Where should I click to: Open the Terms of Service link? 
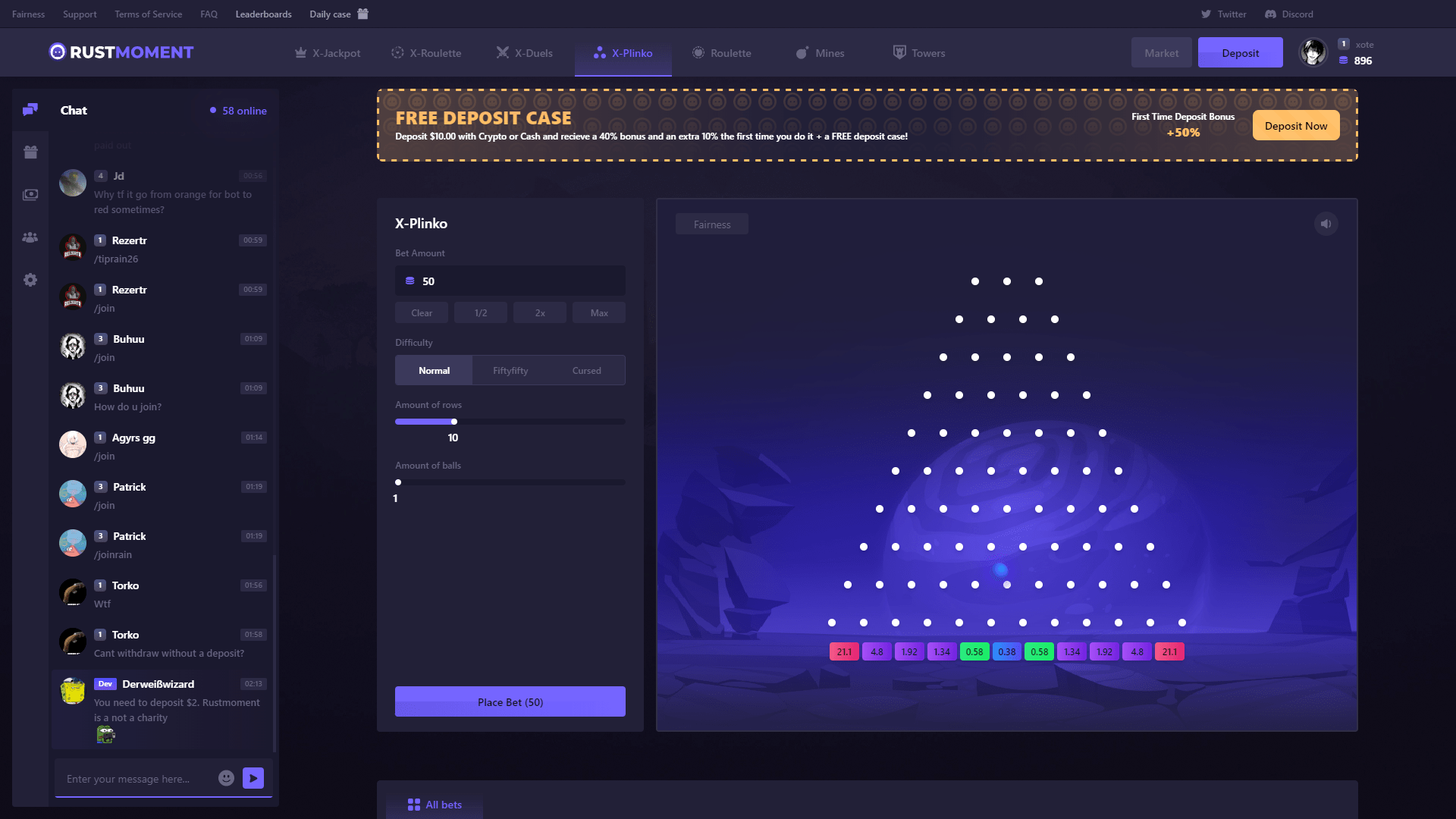coord(148,14)
